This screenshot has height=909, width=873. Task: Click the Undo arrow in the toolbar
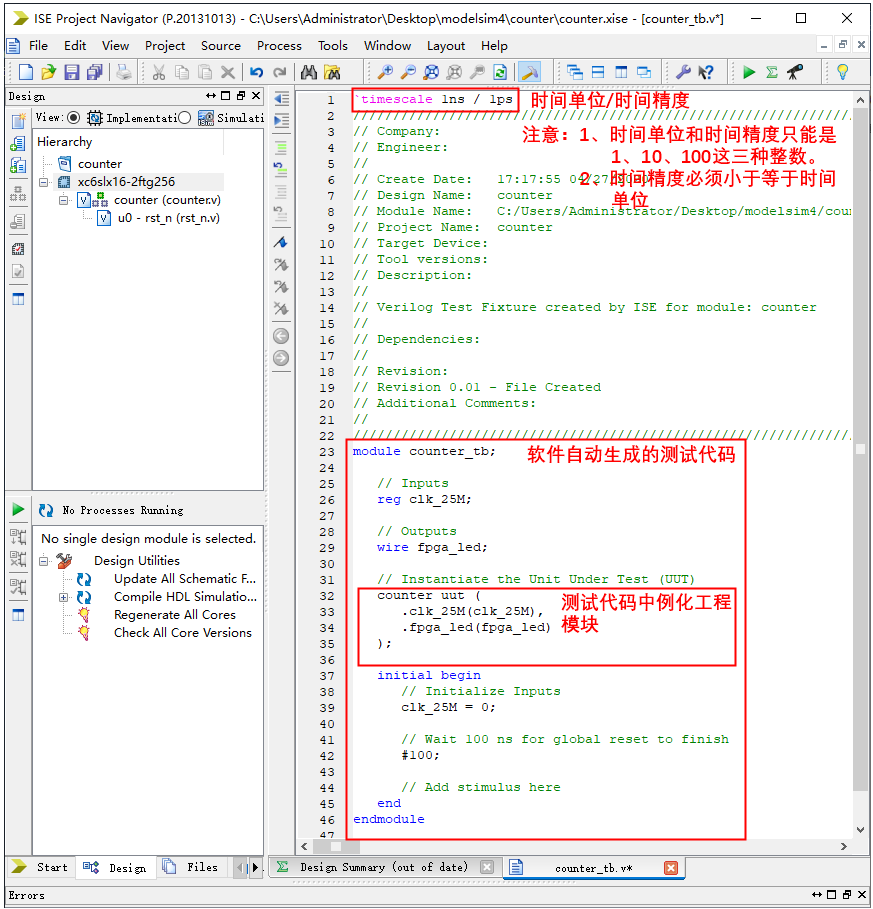[257, 72]
